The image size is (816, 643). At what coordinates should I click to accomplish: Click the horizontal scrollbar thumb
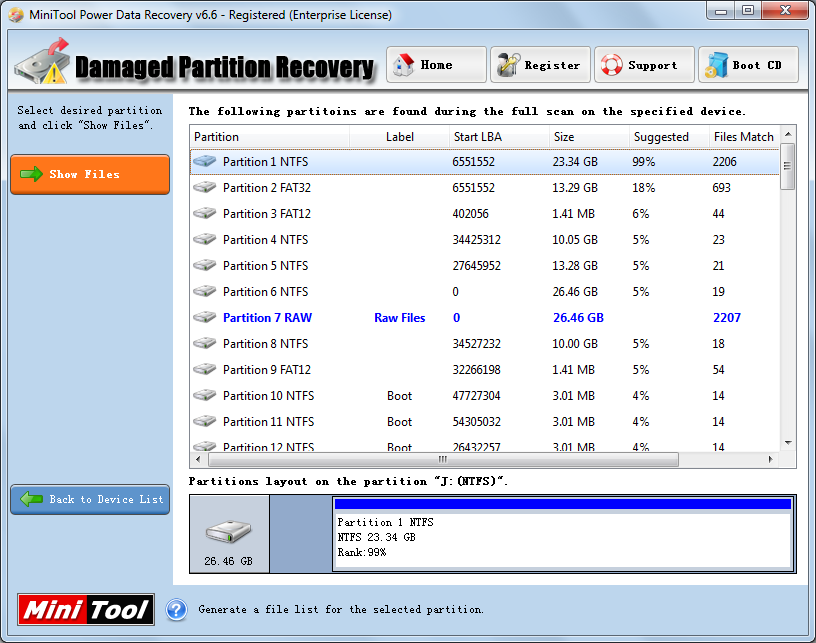[443, 459]
